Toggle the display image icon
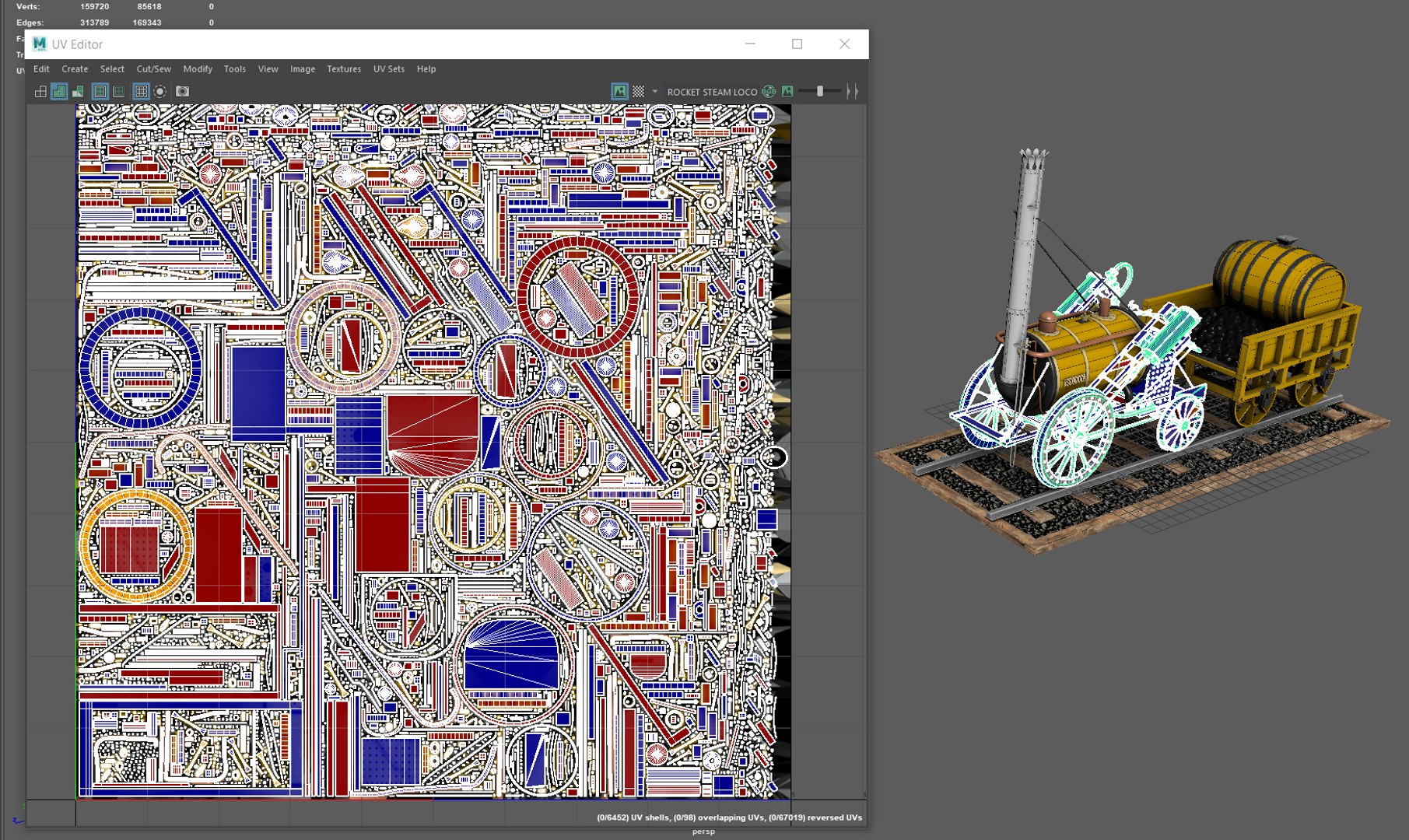This screenshot has width=1409, height=840. point(619,92)
